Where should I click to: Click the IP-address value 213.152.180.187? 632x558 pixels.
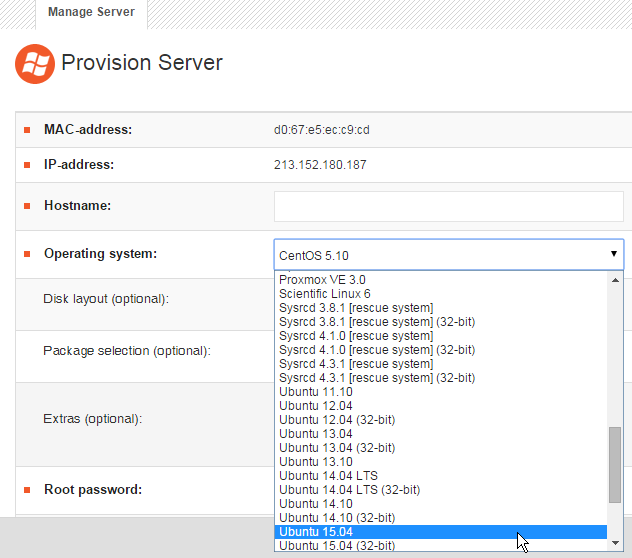point(320,165)
